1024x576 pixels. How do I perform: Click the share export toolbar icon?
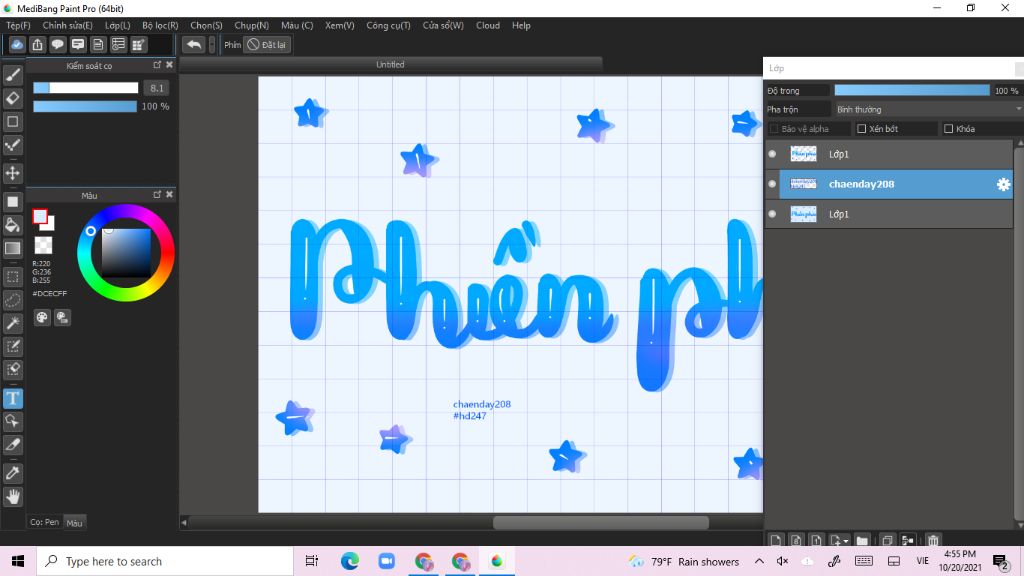tap(37, 44)
